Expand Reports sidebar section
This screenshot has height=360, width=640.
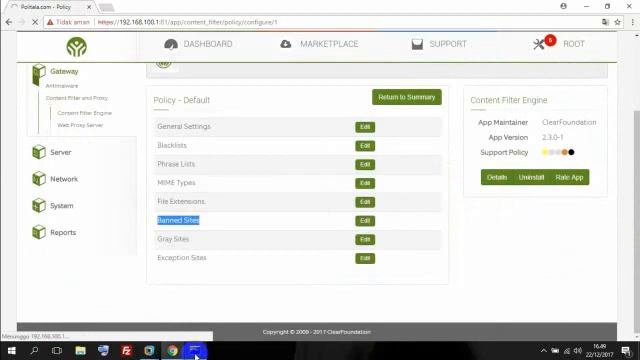click(x=63, y=232)
